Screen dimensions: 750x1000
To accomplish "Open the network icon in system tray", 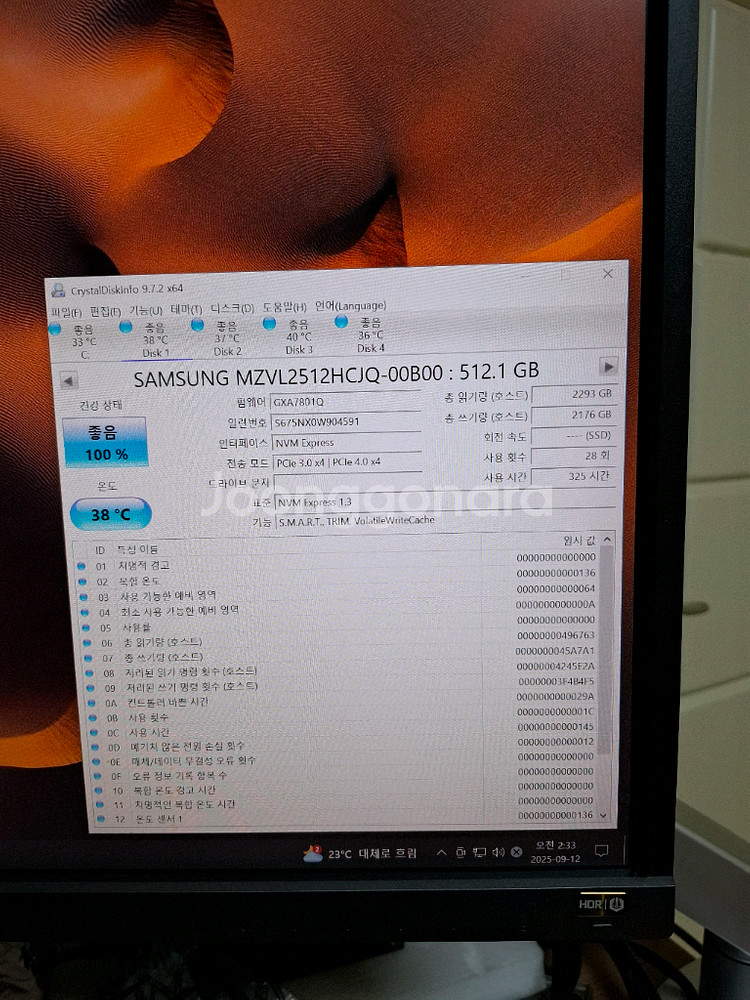I will (479, 852).
